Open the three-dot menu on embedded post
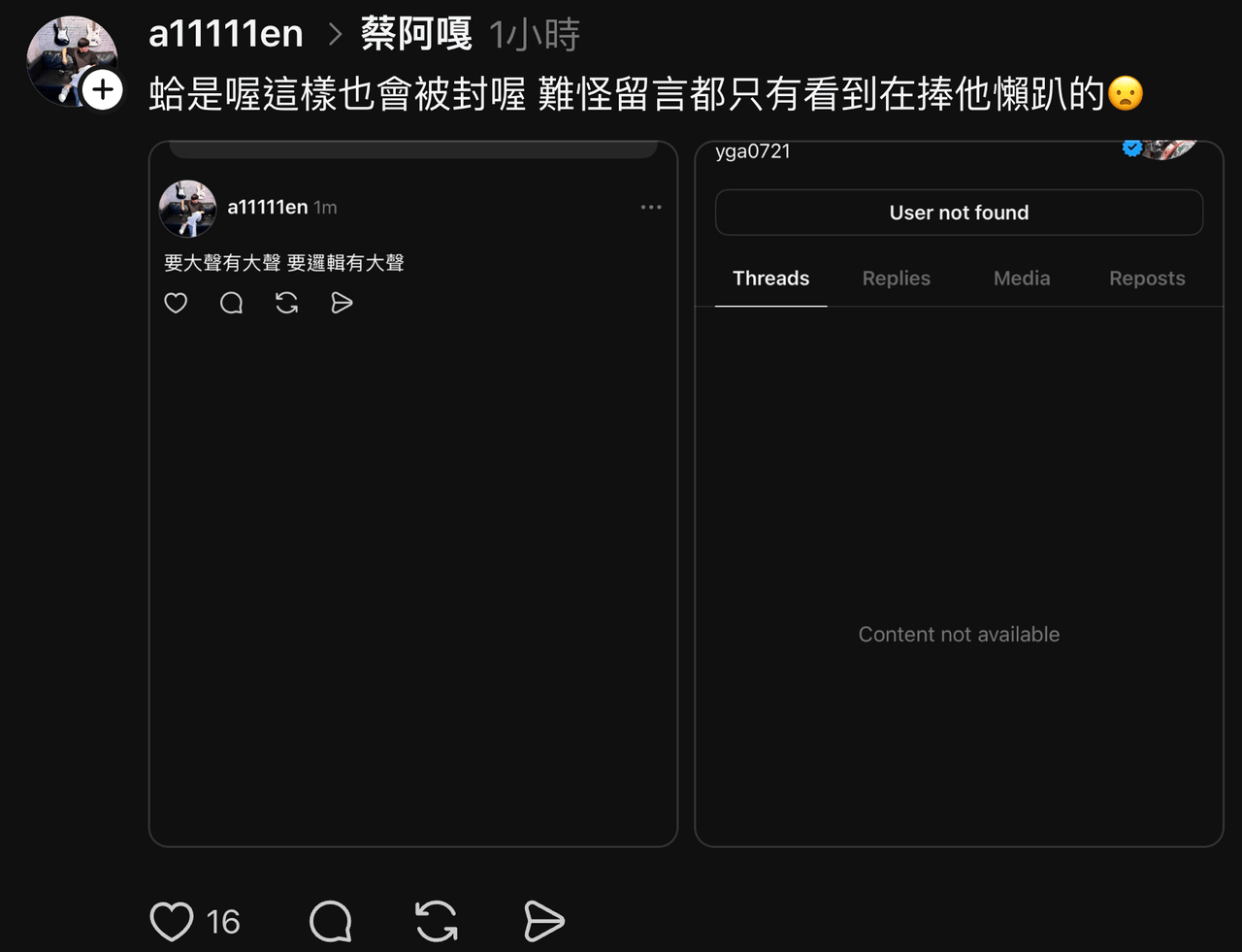This screenshot has height=952, width=1242. click(651, 207)
